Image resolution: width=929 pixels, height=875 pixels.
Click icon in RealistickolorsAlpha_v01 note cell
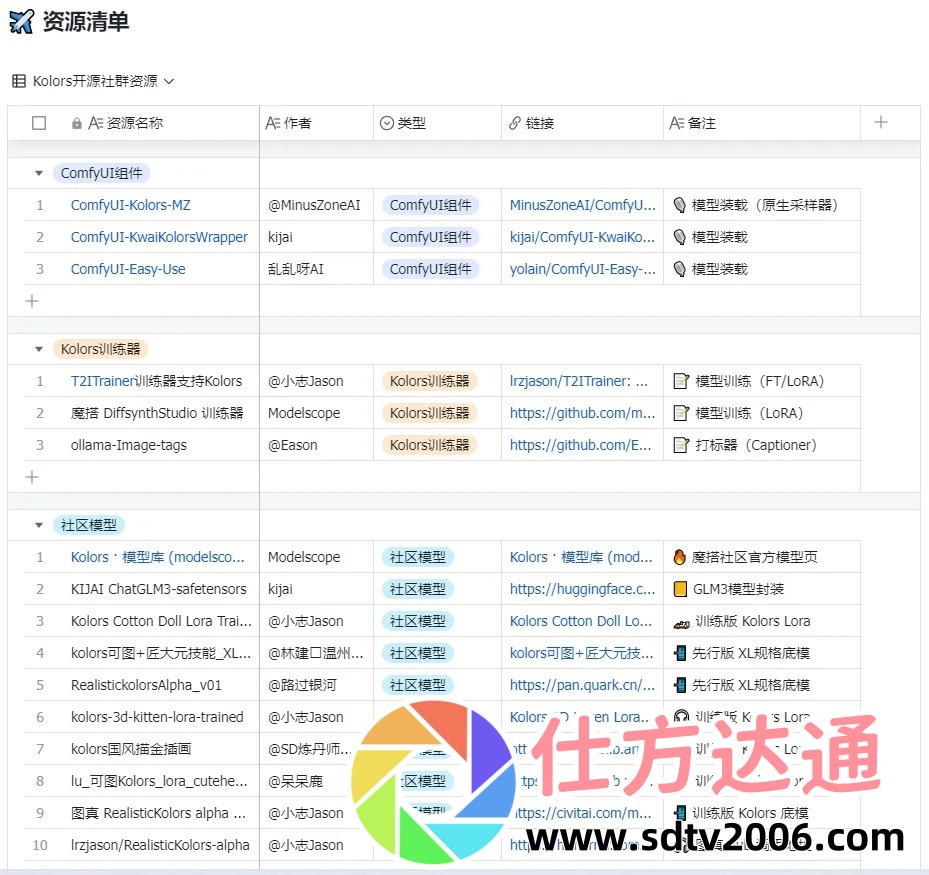[680, 685]
